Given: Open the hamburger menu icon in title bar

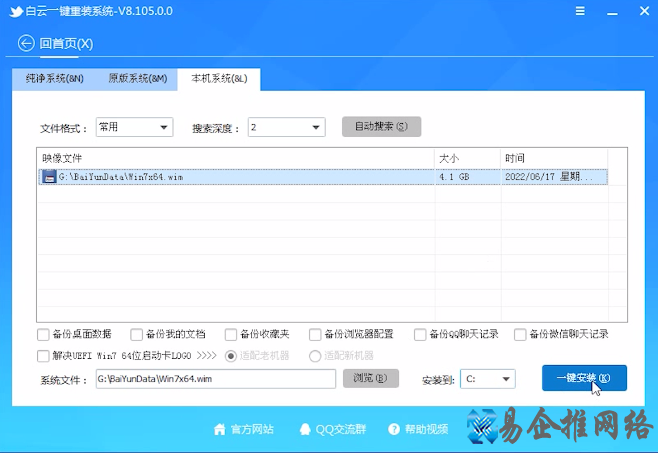Looking at the screenshot, I should tap(580, 11).
